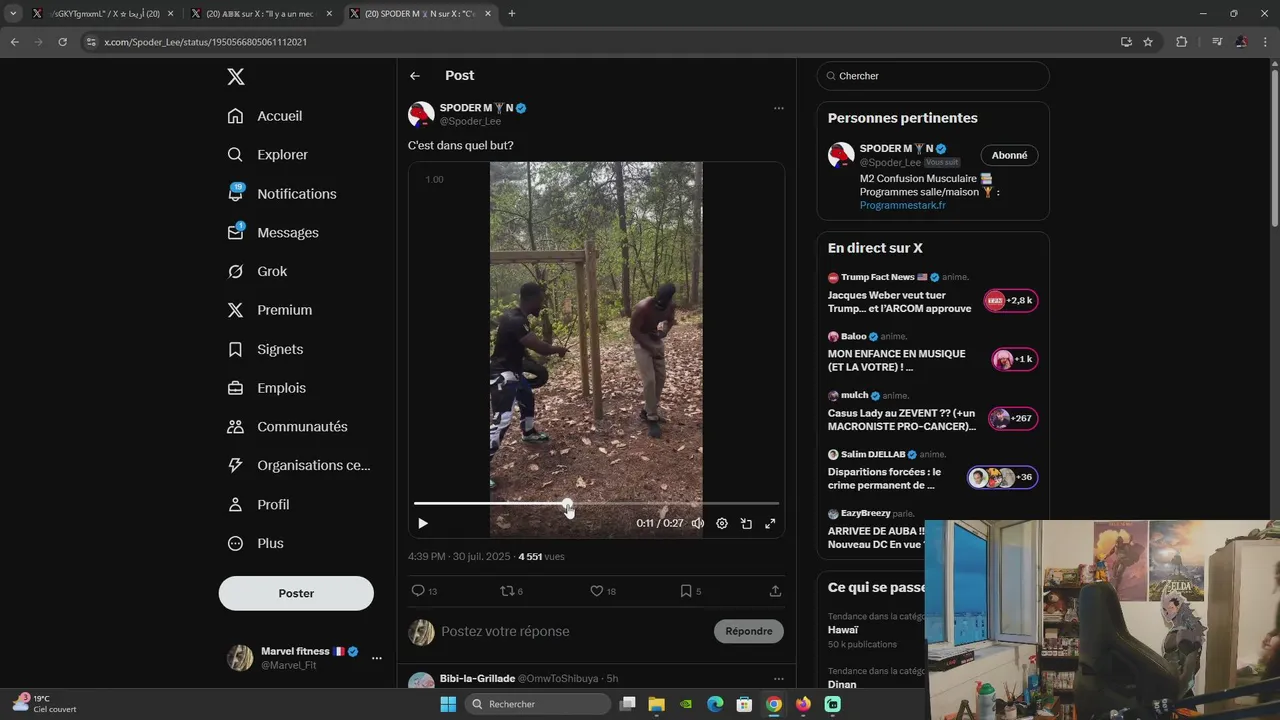Image resolution: width=1280 pixels, height=720 pixels.
Task: Click the Poster button
Action: click(x=296, y=593)
